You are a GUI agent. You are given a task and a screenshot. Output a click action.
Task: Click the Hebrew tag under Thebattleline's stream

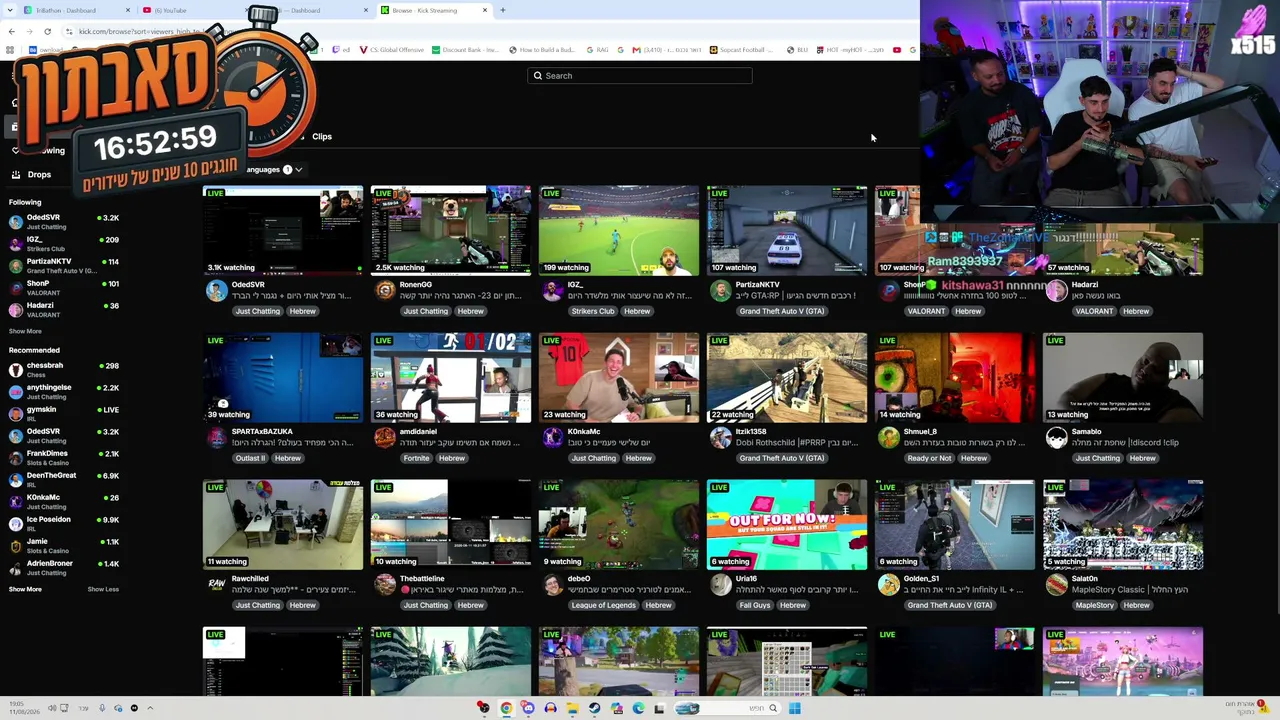[470, 606]
